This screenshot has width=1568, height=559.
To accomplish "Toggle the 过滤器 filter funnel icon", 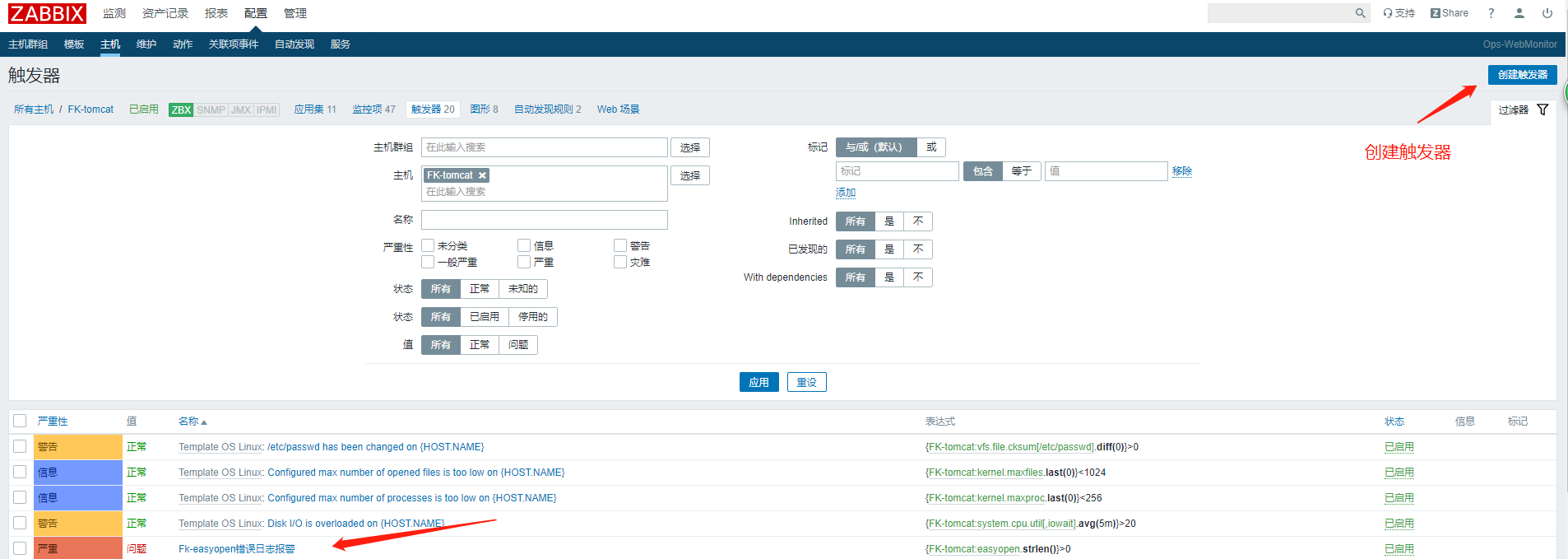I will point(1542,109).
